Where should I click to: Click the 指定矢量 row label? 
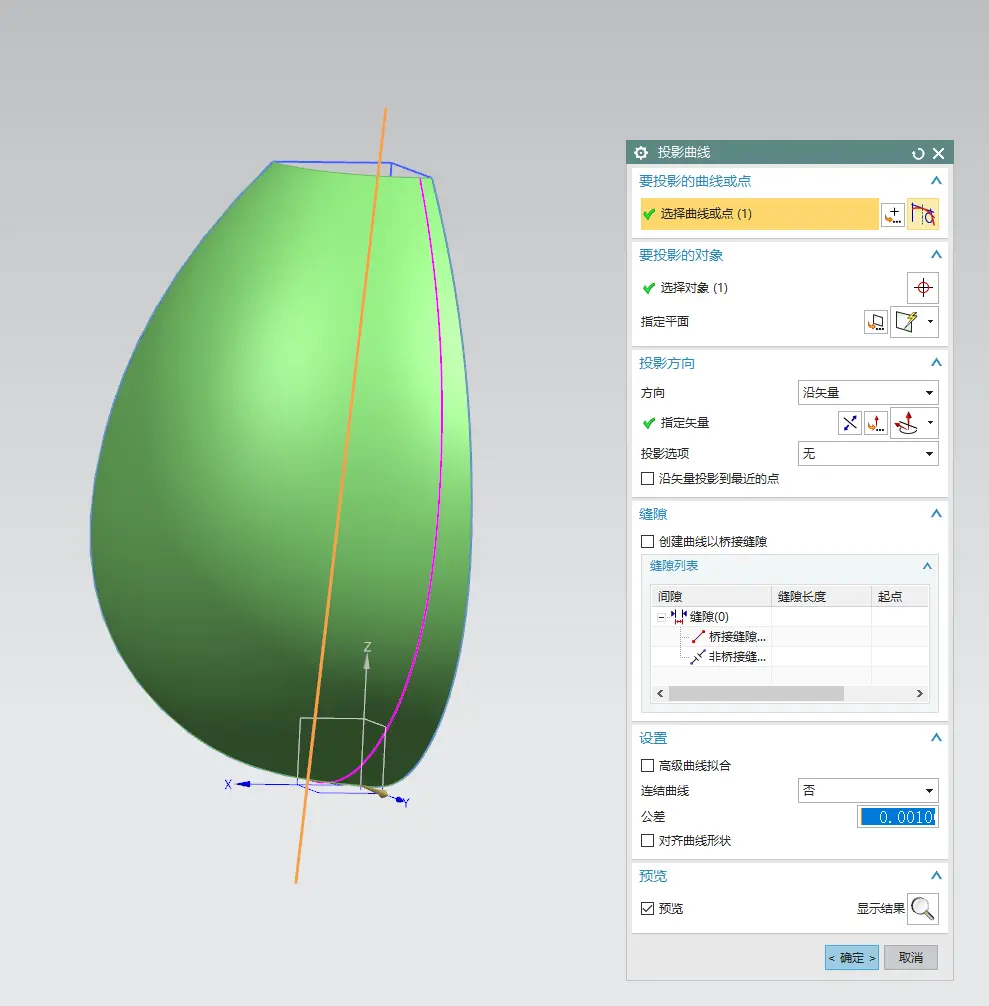[684, 423]
